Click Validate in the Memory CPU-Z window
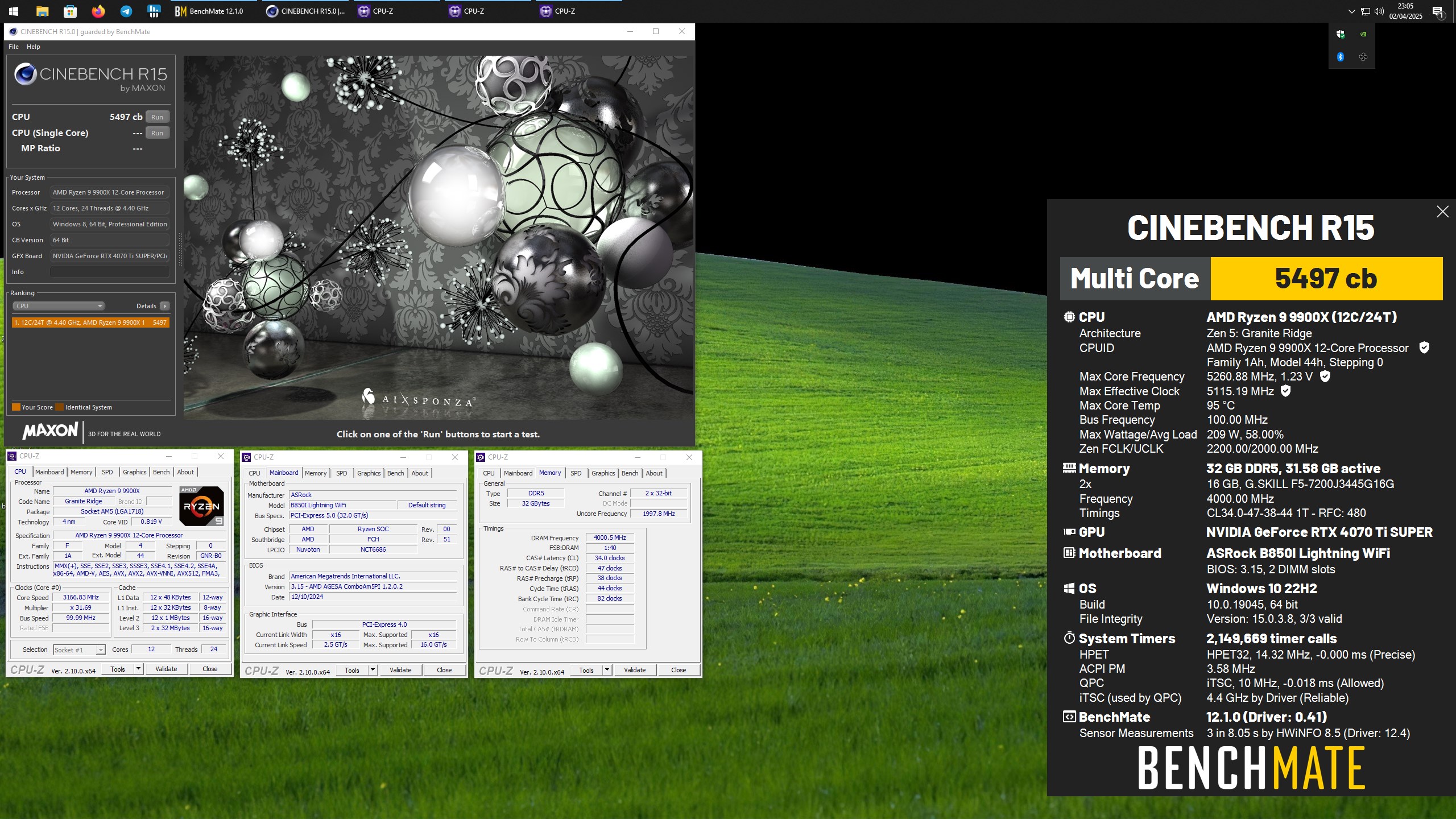 click(x=635, y=670)
